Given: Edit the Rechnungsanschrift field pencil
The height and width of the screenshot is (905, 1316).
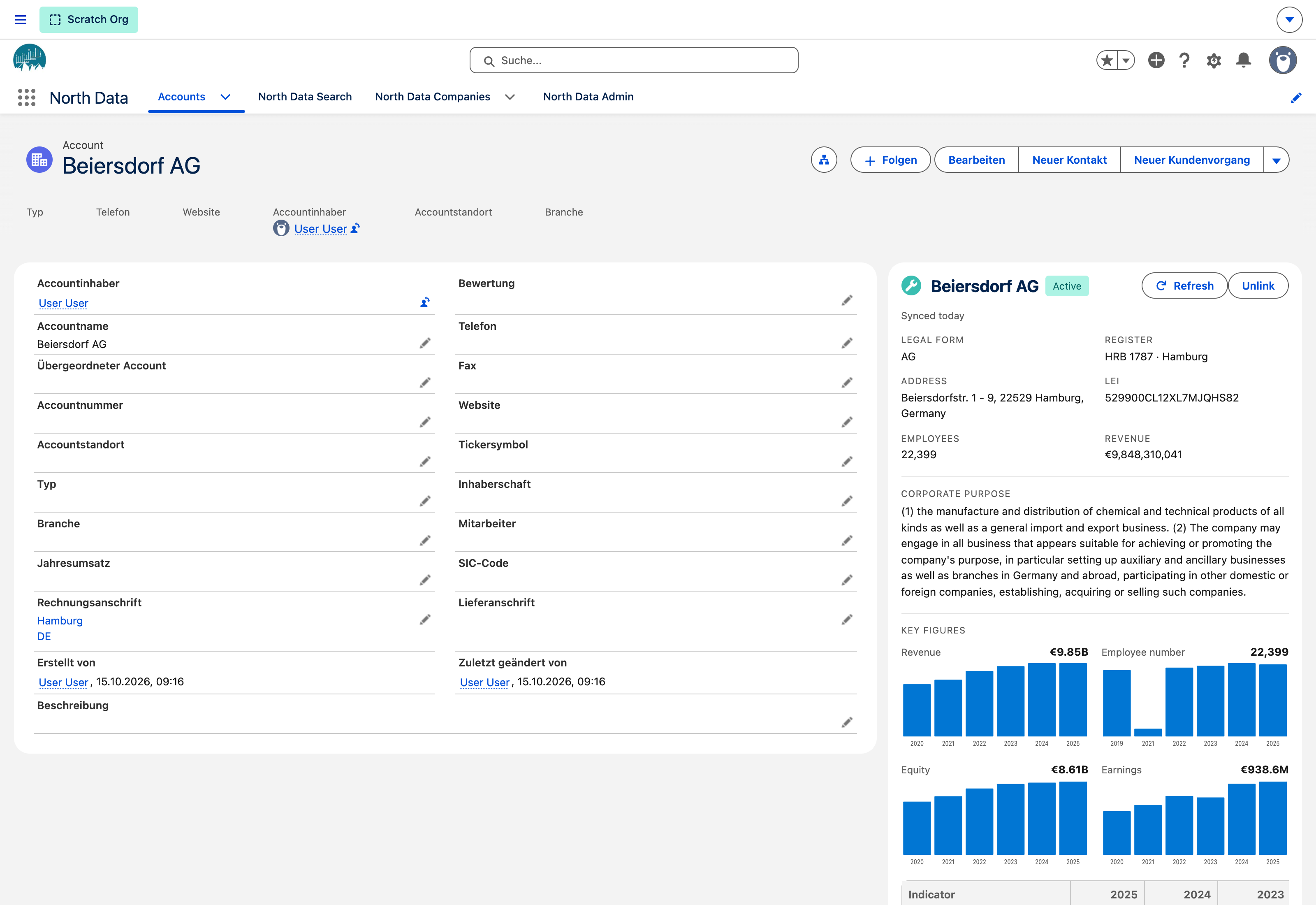Looking at the screenshot, I should click(425, 619).
